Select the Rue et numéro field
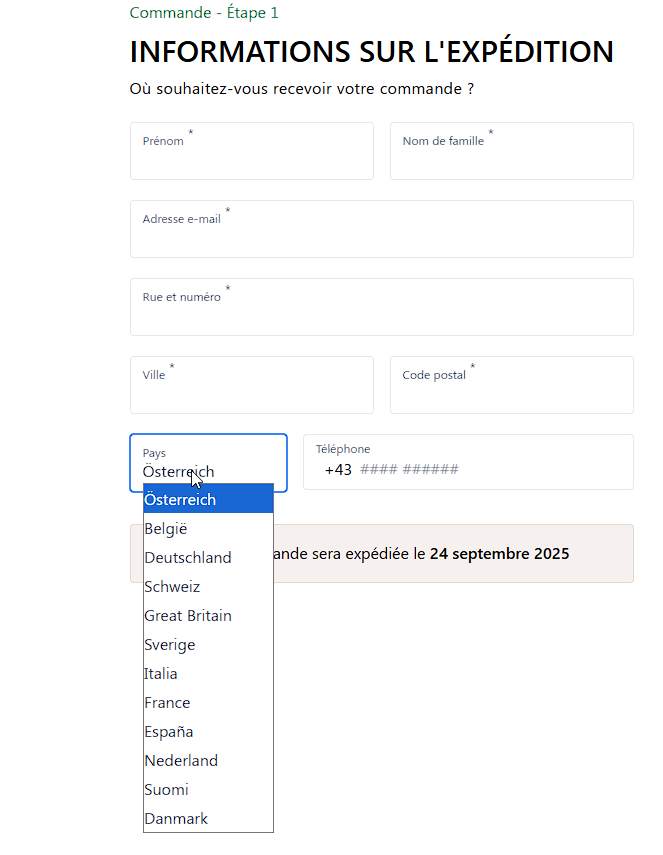 coord(382,307)
